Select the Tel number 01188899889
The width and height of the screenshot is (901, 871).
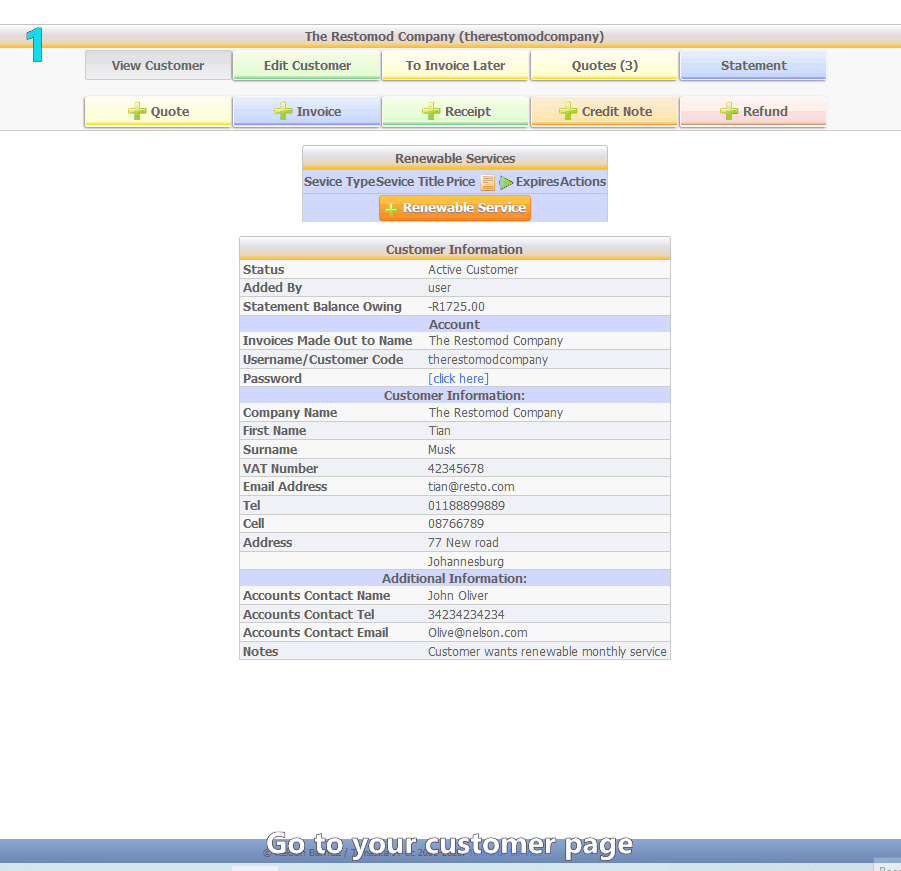pos(467,506)
